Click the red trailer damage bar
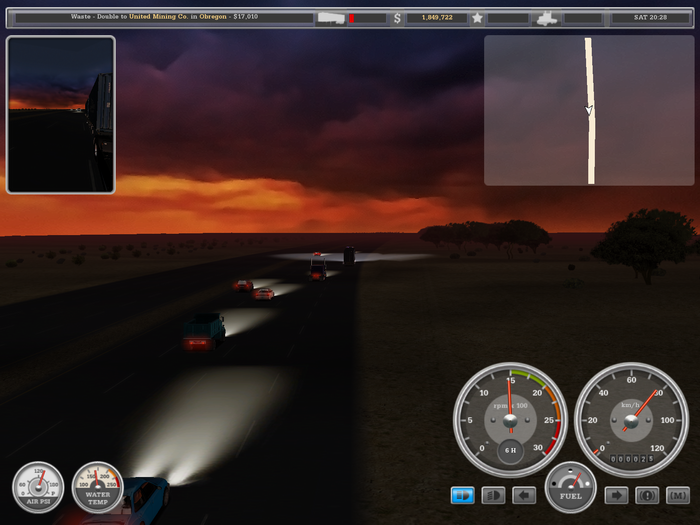 point(352,18)
